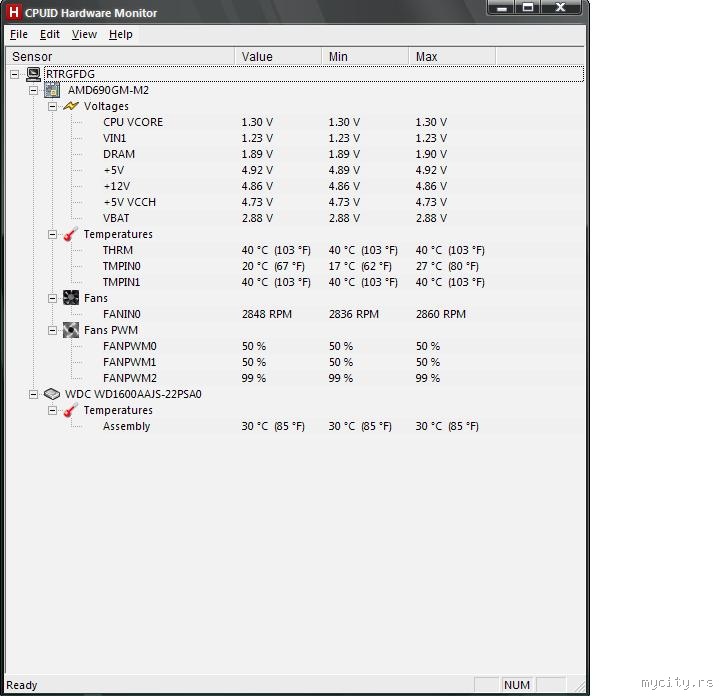Click the TMPIN0 min value 17 °C
This screenshot has width=720, height=696.
360,266
